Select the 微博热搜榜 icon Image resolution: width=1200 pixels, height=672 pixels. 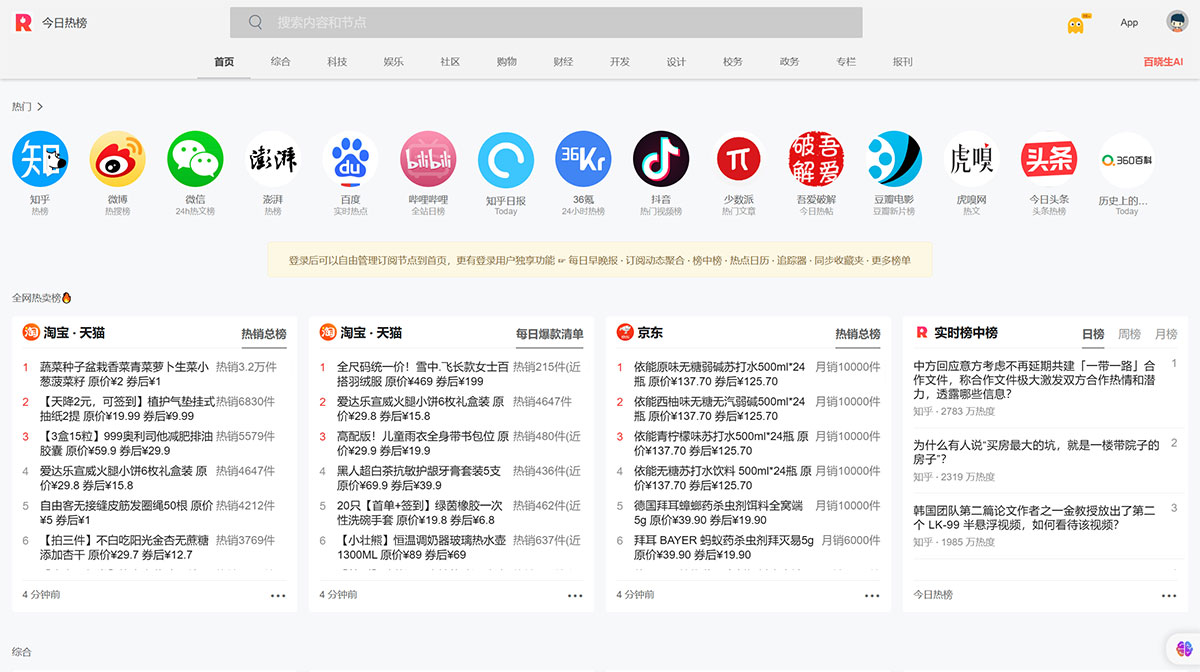coord(117,160)
